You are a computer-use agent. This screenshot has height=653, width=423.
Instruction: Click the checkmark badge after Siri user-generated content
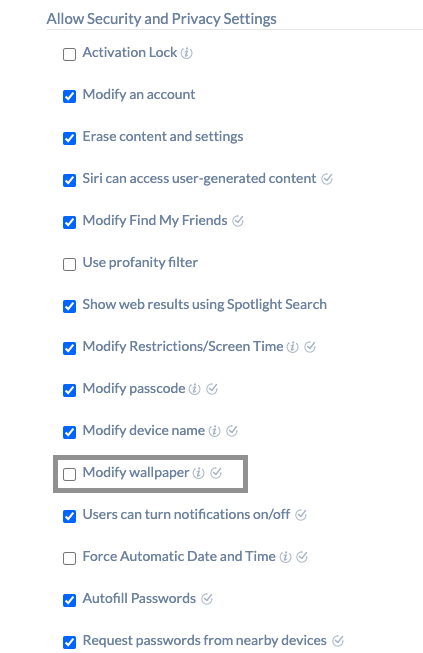[327, 179]
